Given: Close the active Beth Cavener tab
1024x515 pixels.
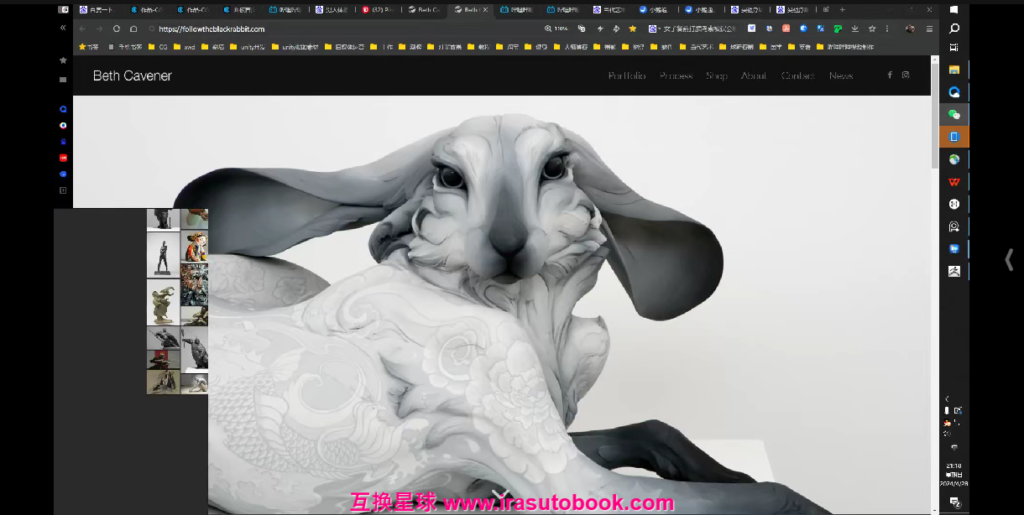Looking at the screenshot, I should (x=484, y=10).
